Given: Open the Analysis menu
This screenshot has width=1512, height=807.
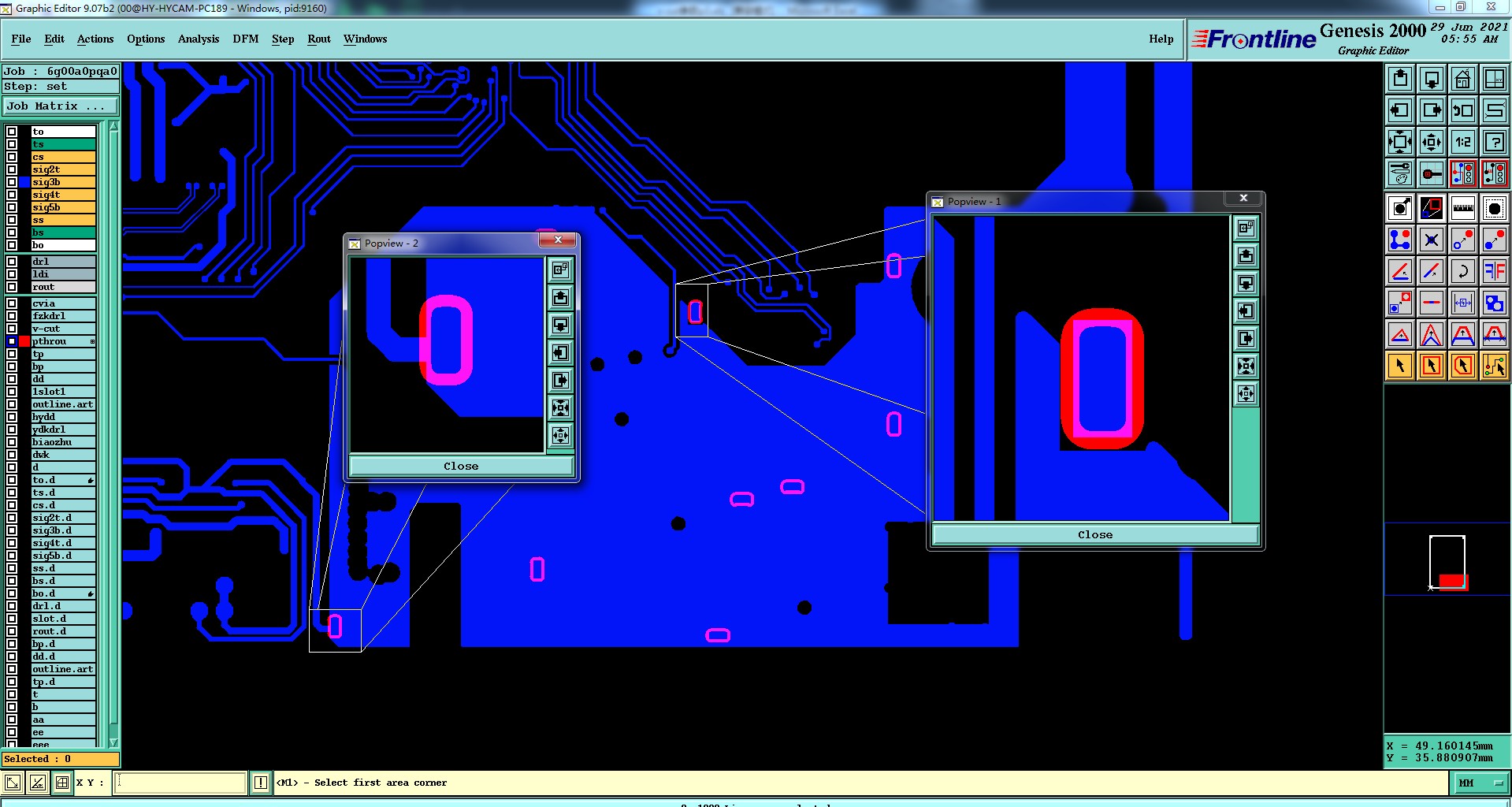Looking at the screenshot, I should 199,39.
